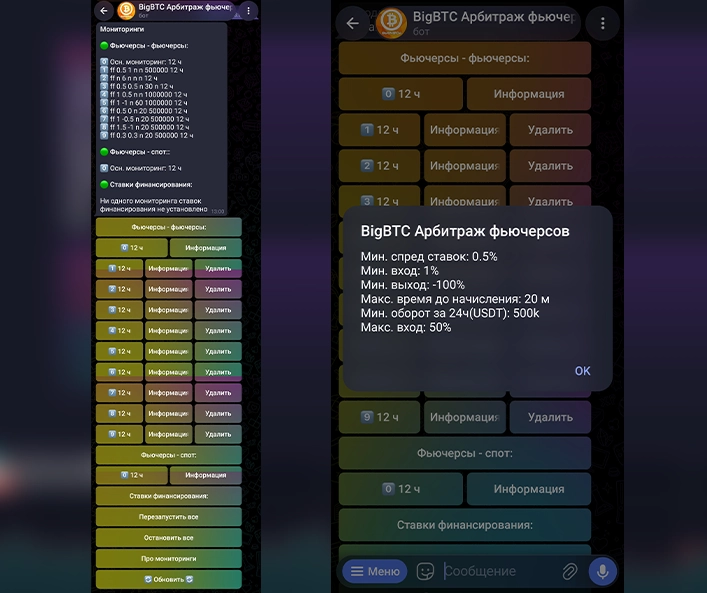The image size is (707, 593).
Task: Dismiss the dialog with OK
Action: (582, 371)
